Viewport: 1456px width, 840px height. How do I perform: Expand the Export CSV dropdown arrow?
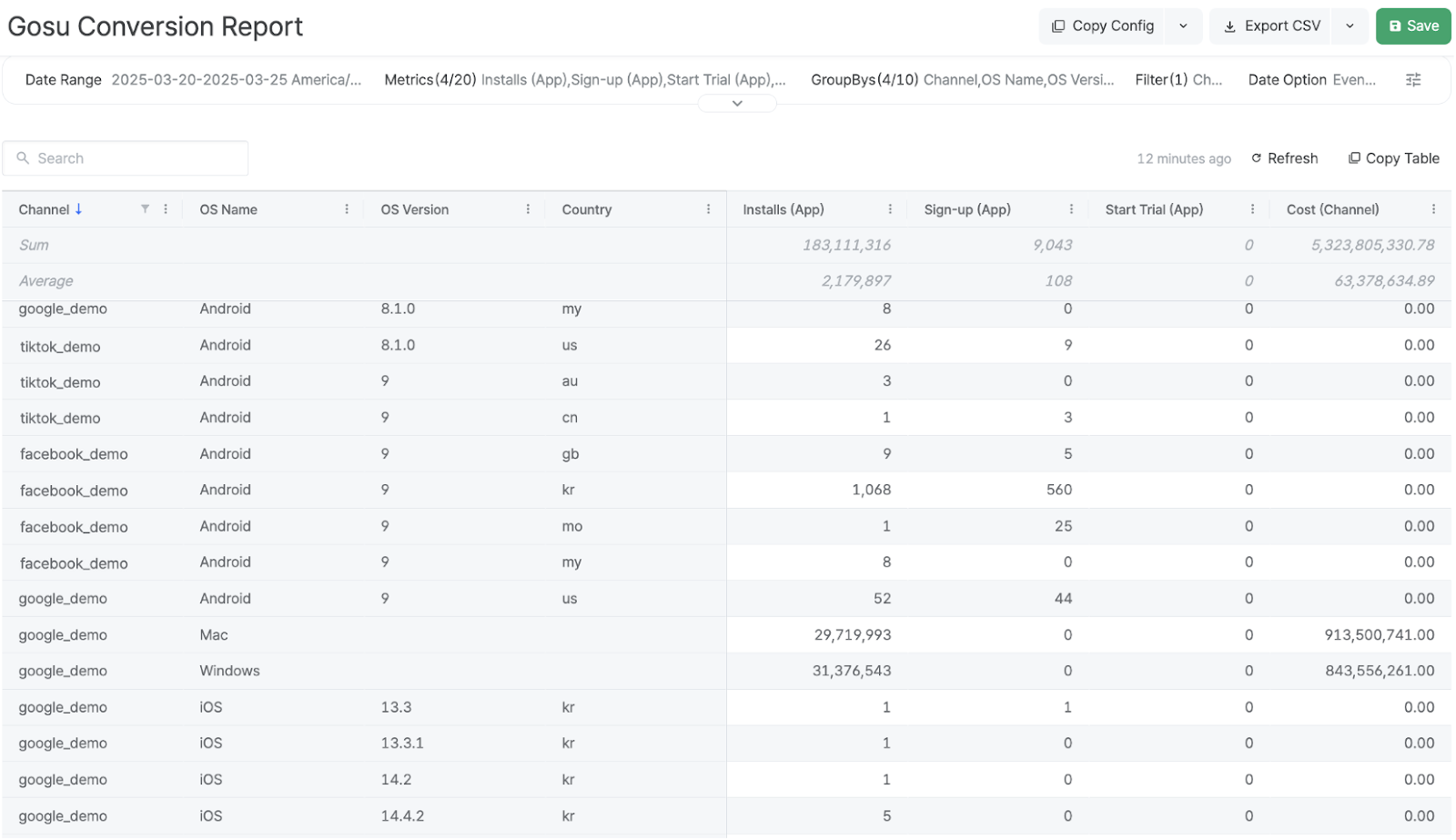click(1350, 26)
